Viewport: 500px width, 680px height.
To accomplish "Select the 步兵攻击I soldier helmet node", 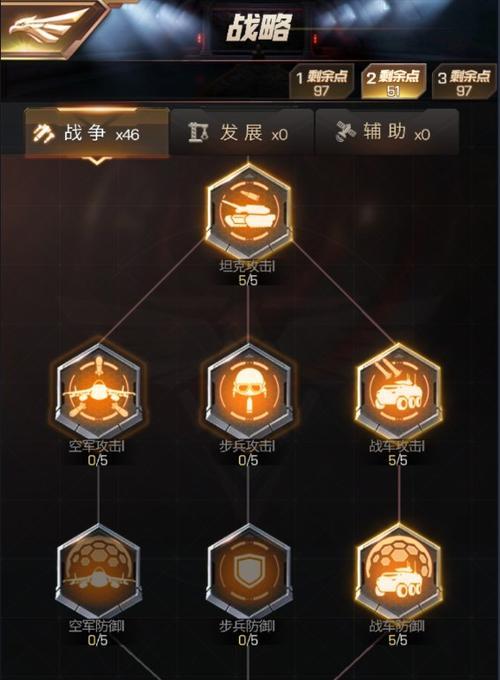I will tap(248, 392).
